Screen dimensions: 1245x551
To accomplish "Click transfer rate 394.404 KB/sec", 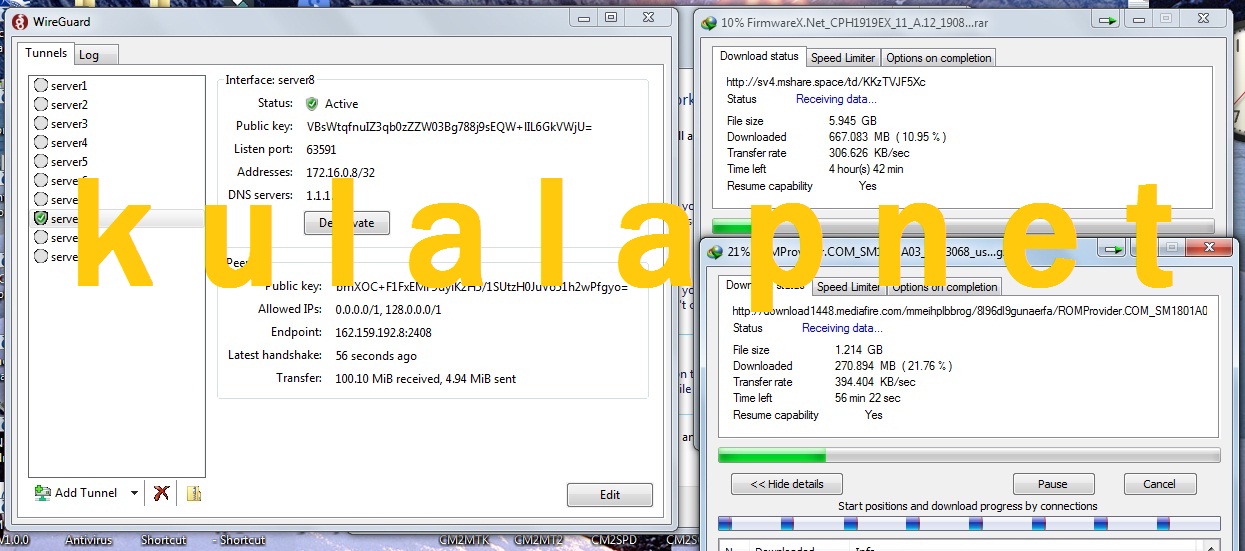I will pyautogui.click(x=875, y=382).
